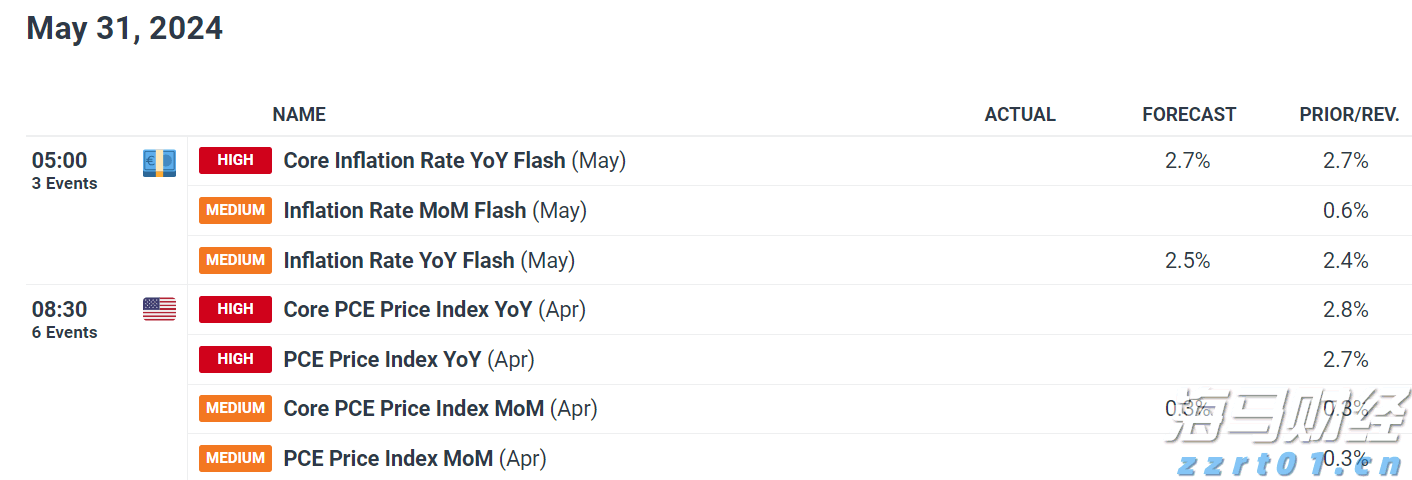Click the HIGH badge beside PCE Price Index YoY
The image size is (1412, 480).
point(235,359)
